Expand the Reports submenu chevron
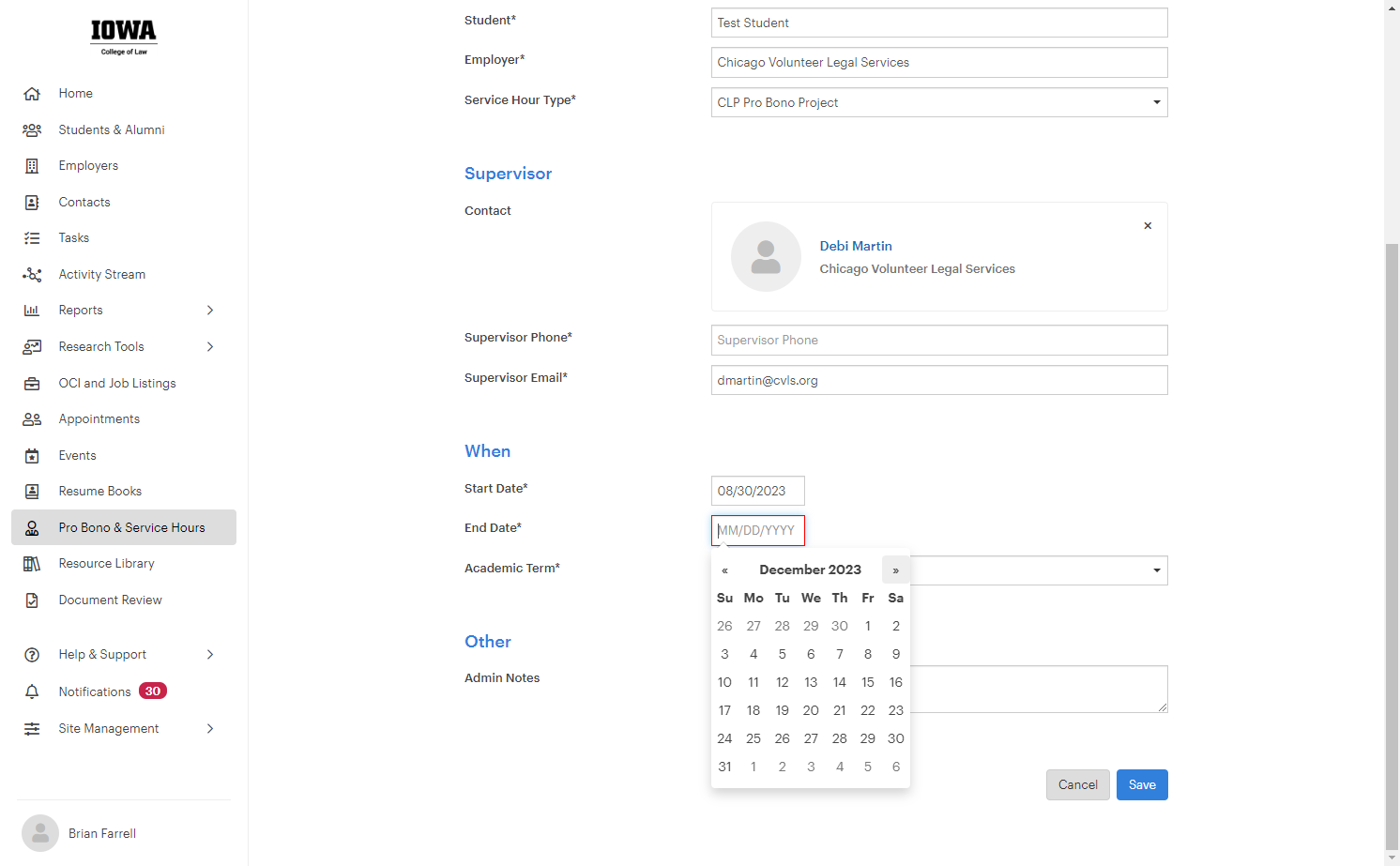Screen dimensions: 1400x866 210,311
